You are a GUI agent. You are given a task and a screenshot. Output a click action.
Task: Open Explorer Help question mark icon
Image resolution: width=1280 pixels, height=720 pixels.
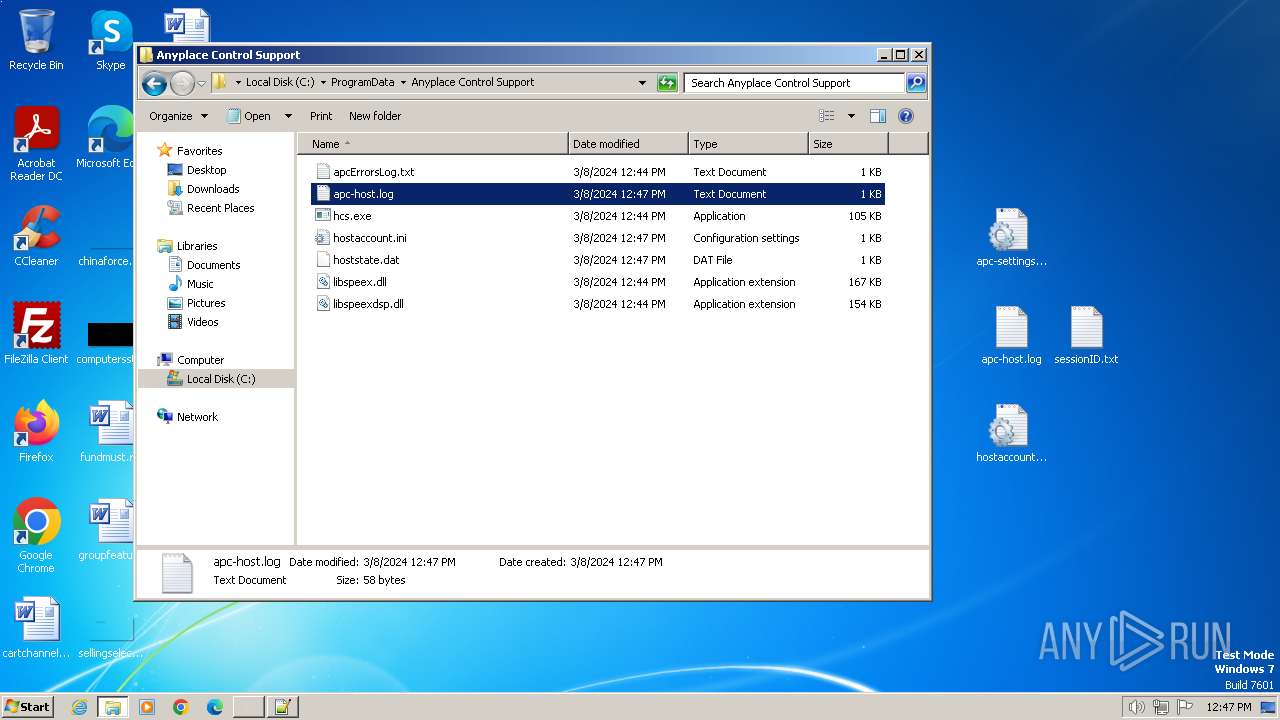point(906,116)
